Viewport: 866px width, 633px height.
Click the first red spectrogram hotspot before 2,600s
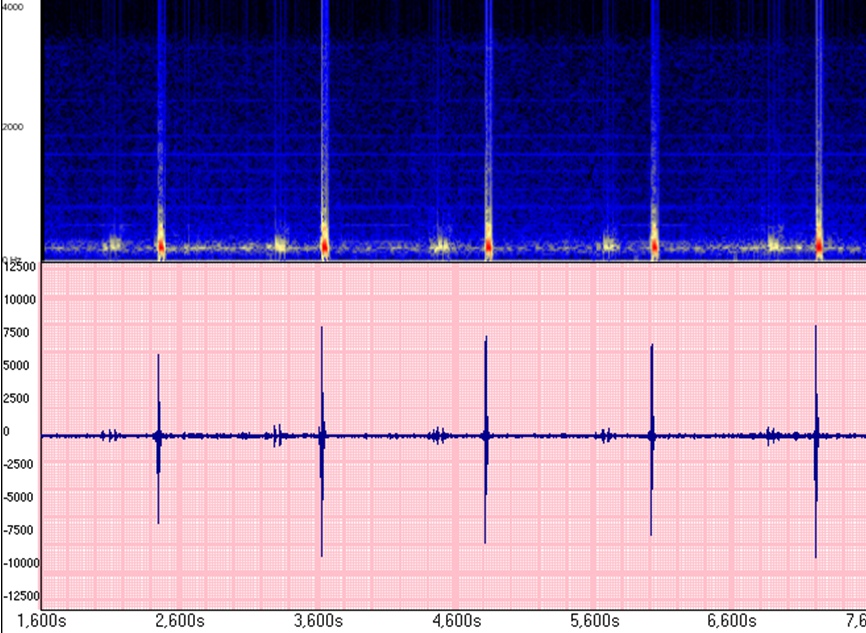(x=160, y=244)
